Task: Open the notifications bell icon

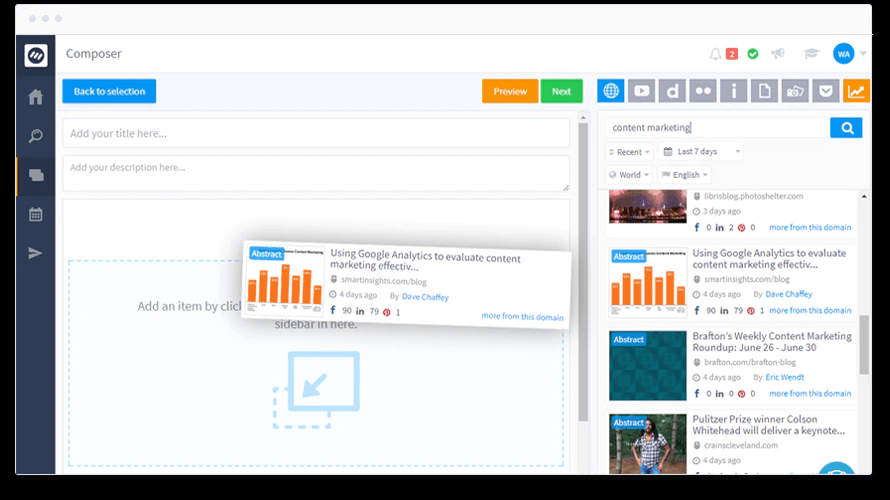Action: click(715, 54)
